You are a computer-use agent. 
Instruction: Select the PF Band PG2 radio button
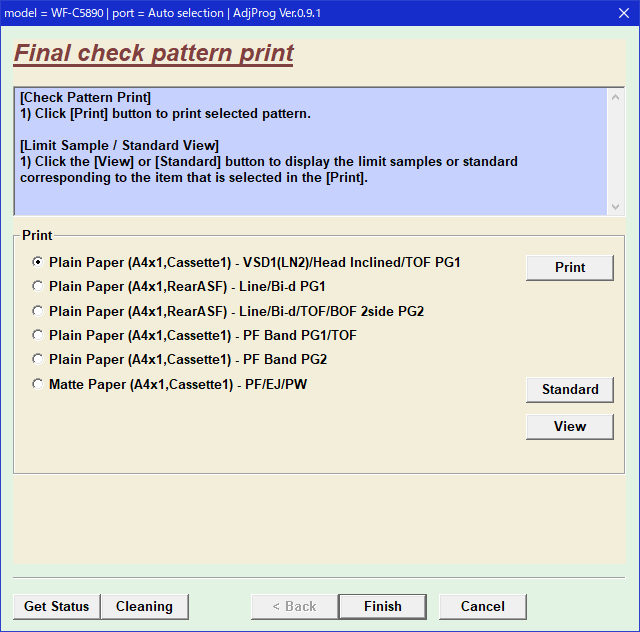[38, 360]
